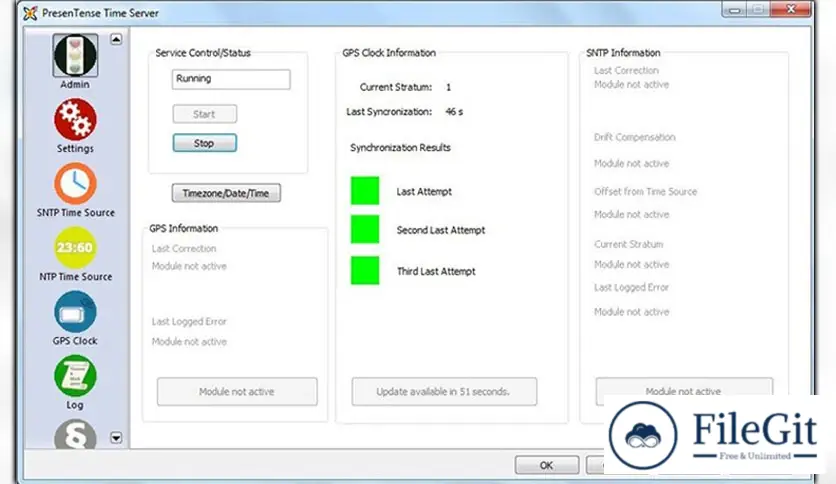Click GPS Information Module not active button
Image resolution: width=836 pixels, height=484 pixels.
pyautogui.click(x=237, y=392)
